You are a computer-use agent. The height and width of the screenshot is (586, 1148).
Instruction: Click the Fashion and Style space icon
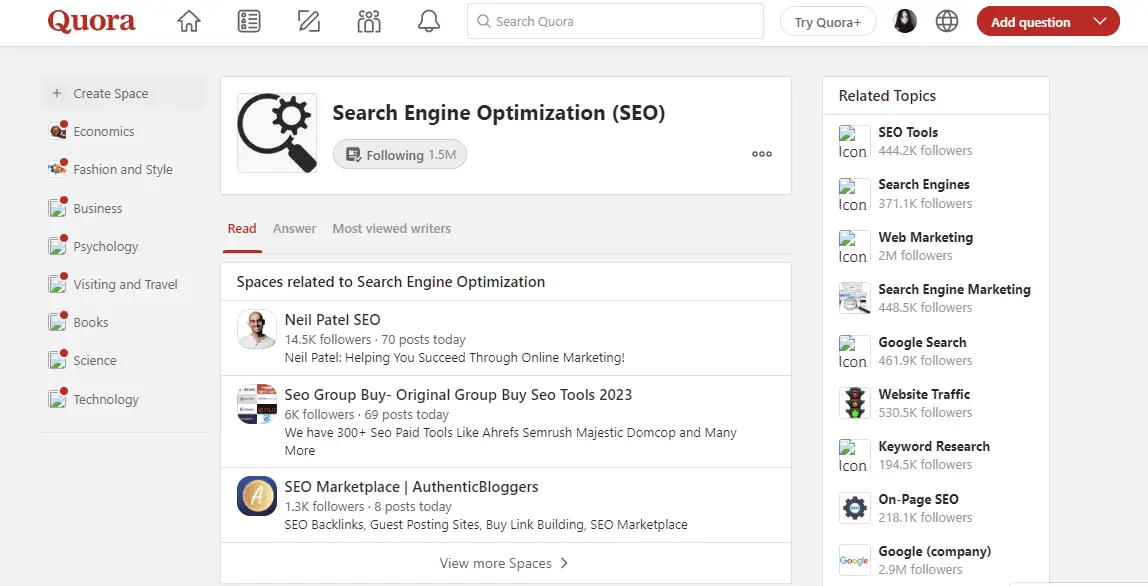pyautogui.click(x=57, y=169)
